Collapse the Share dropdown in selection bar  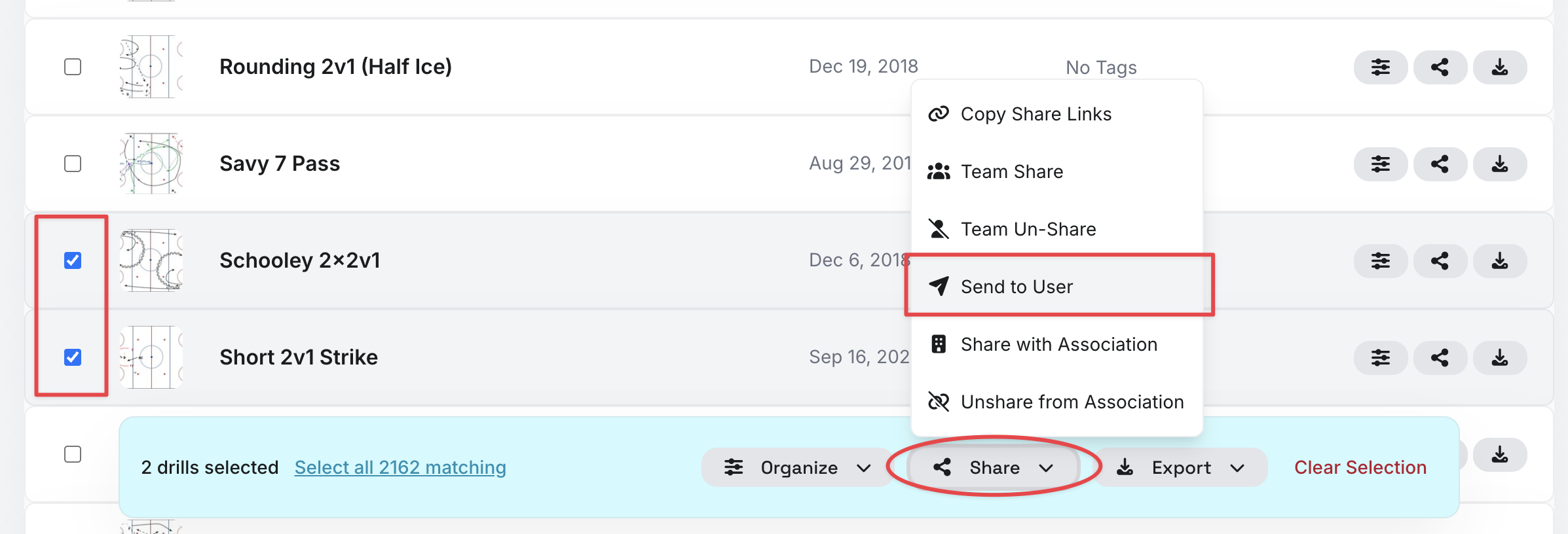pyautogui.click(x=994, y=467)
